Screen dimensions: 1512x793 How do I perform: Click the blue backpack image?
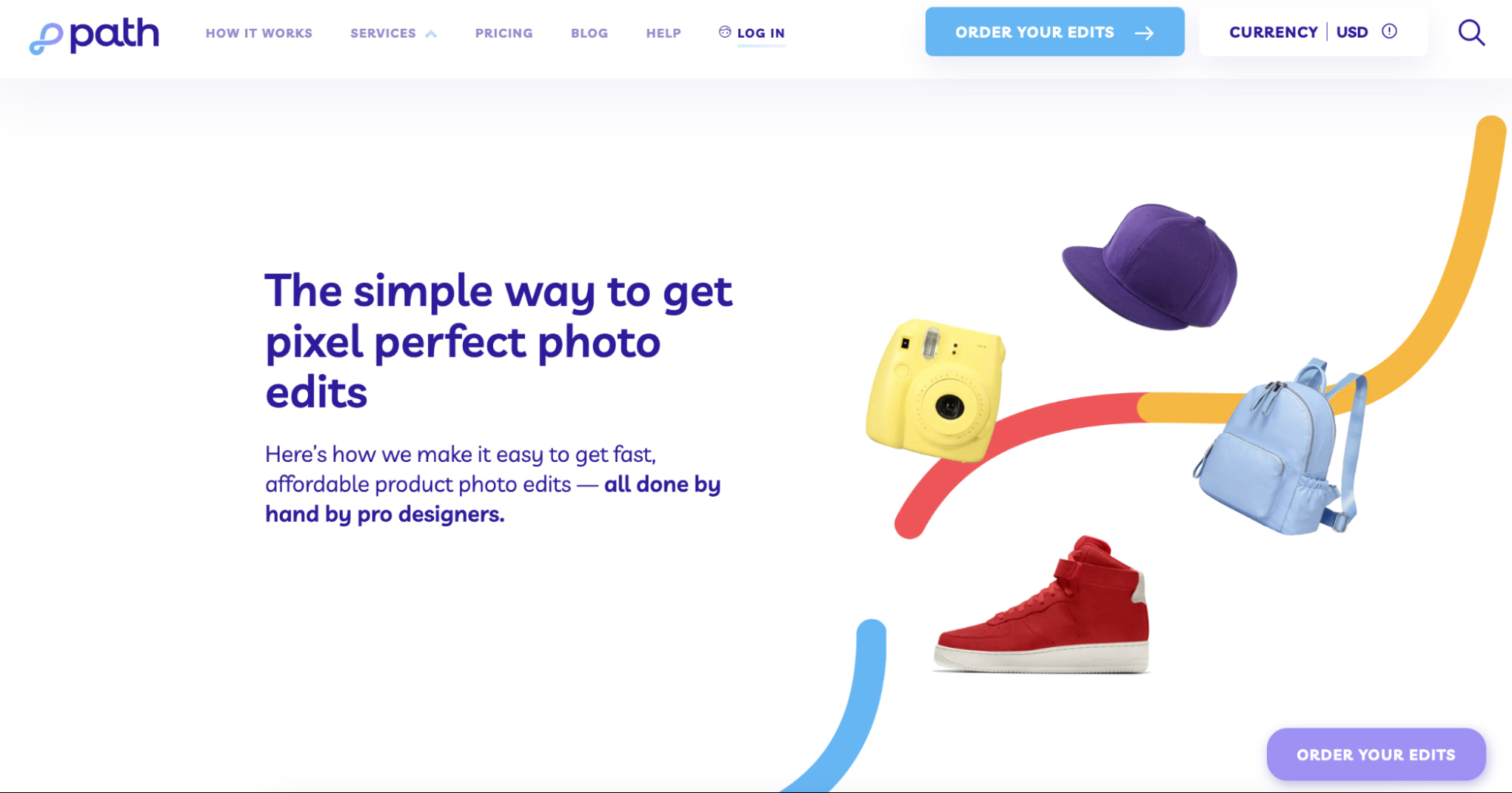(1281, 447)
